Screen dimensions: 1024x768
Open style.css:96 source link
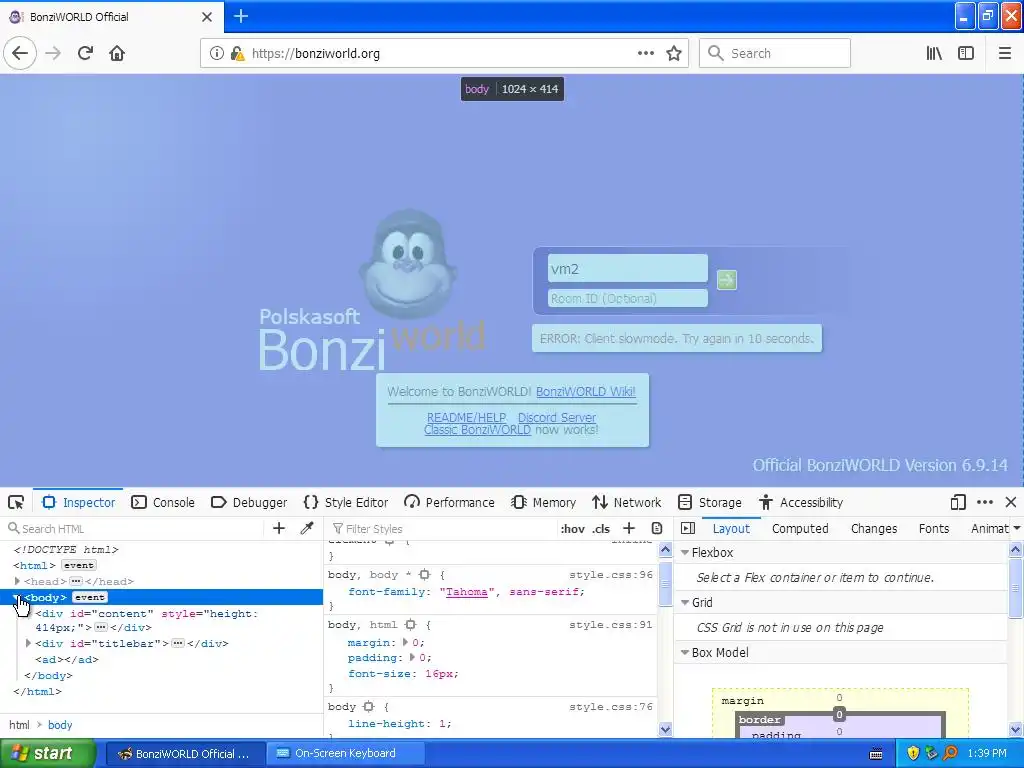(611, 575)
